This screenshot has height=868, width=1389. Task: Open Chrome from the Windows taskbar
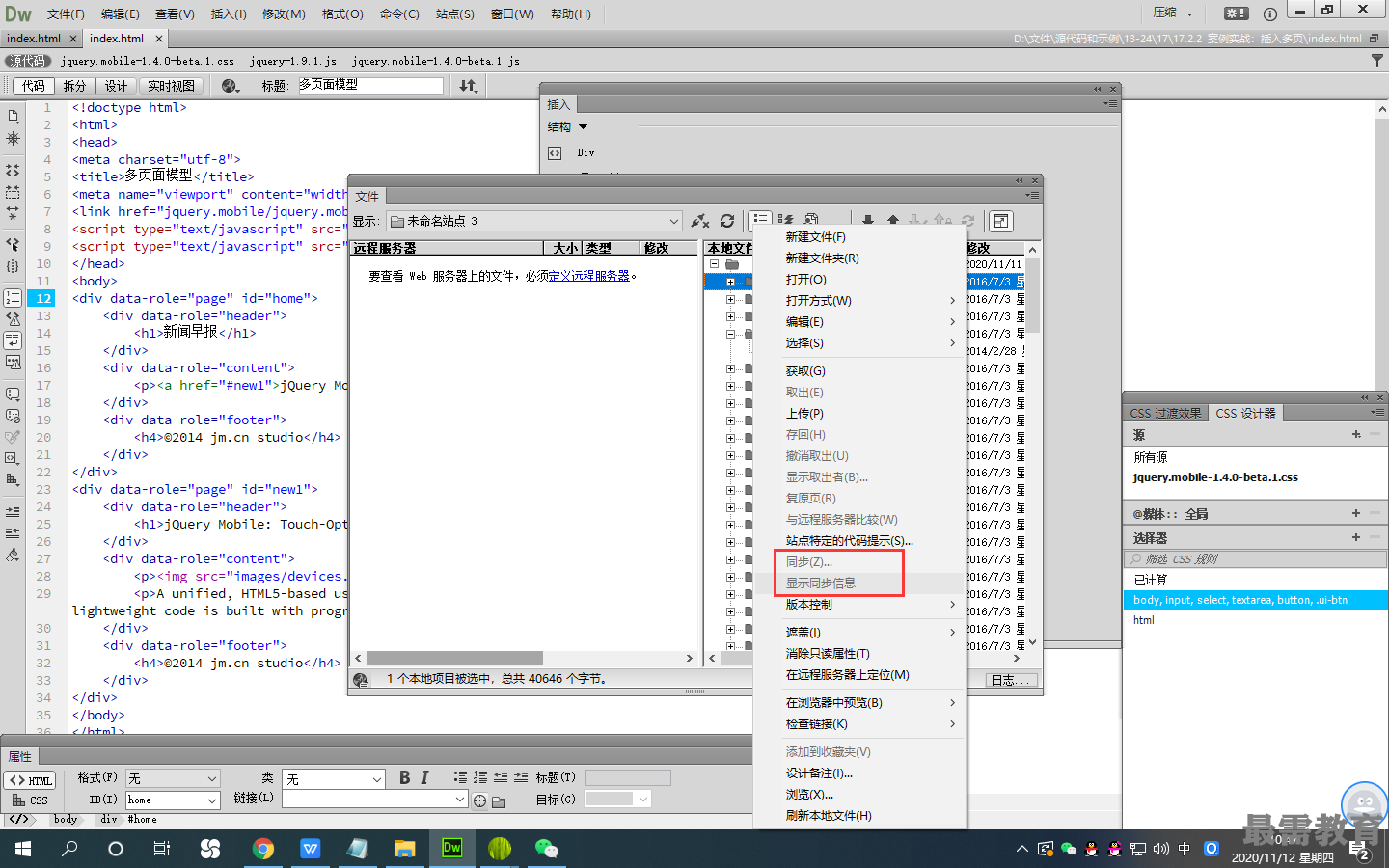(x=262, y=849)
